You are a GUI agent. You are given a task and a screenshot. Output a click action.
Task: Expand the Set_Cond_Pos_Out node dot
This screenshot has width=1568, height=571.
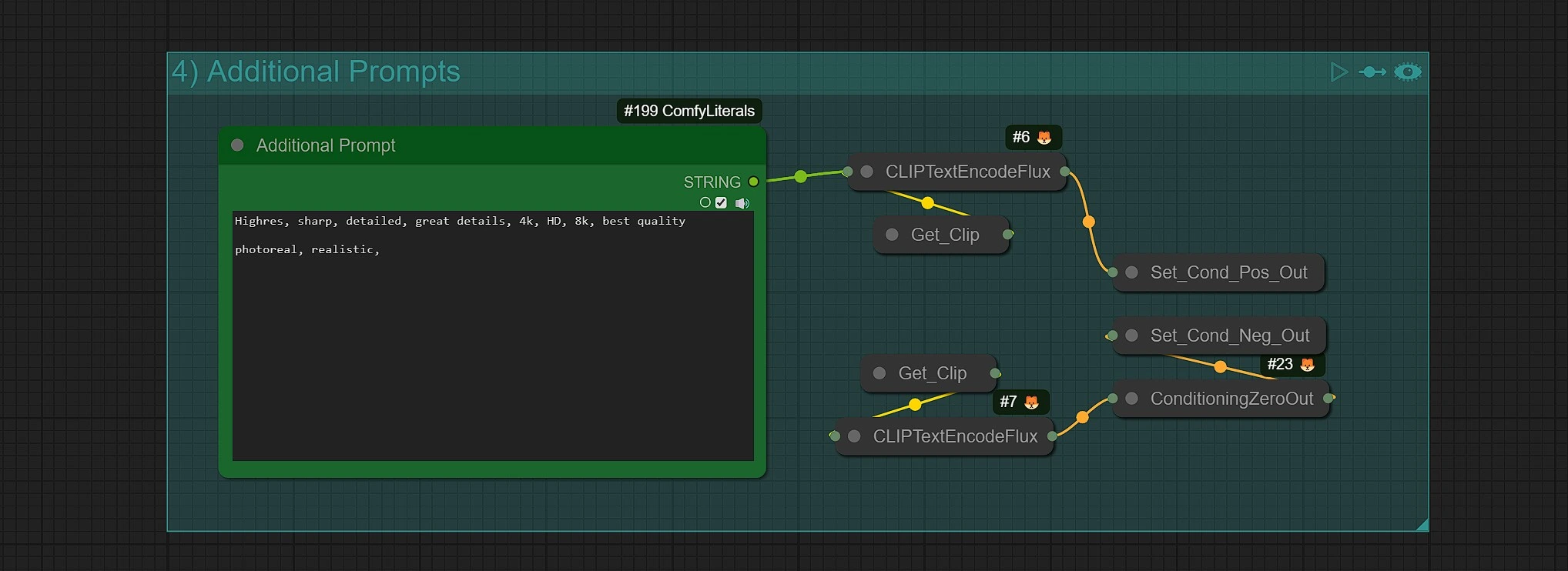pos(1131,272)
